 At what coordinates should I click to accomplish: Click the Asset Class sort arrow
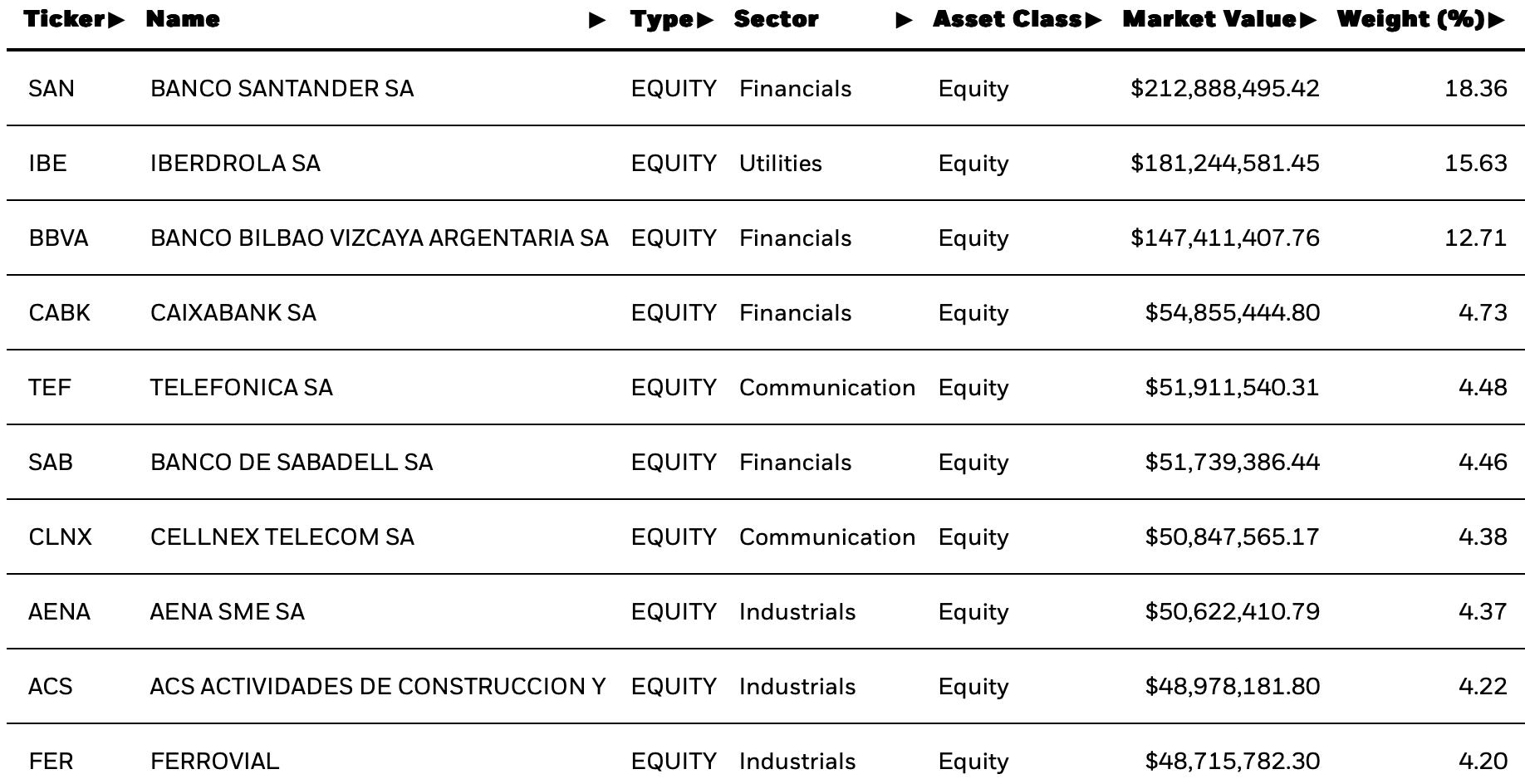pos(1093,20)
